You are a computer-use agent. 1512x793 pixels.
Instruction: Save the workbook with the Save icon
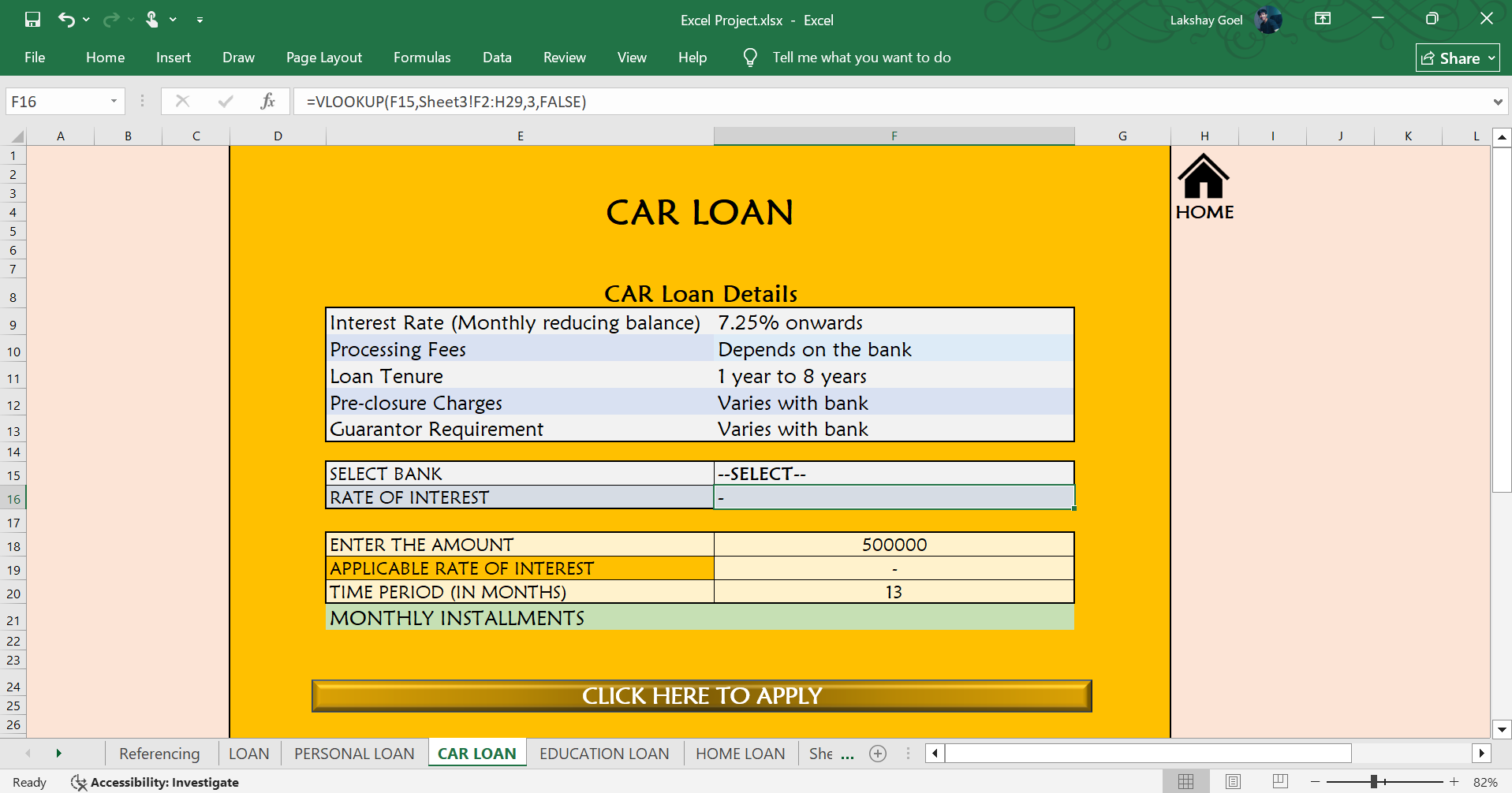(x=32, y=20)
